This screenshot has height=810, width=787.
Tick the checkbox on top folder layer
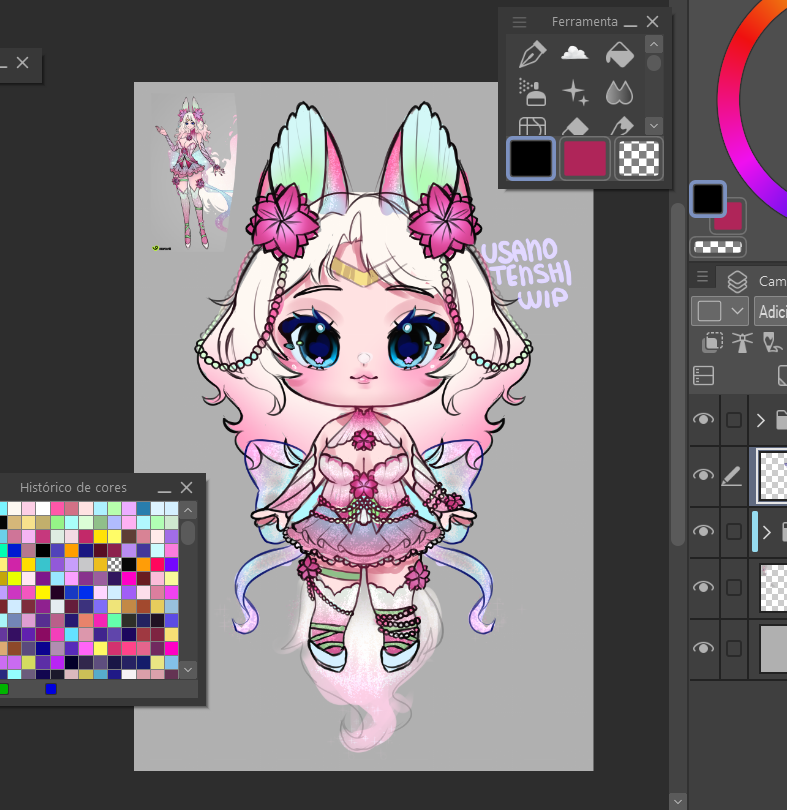click(x=734, y=420)
